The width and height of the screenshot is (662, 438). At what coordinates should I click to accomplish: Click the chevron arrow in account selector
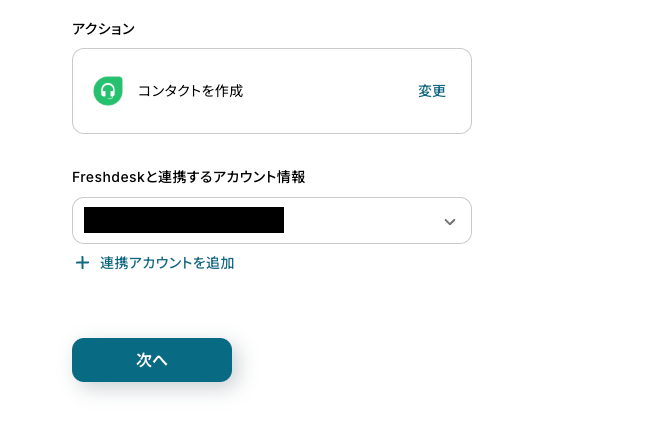coord(449,221)
